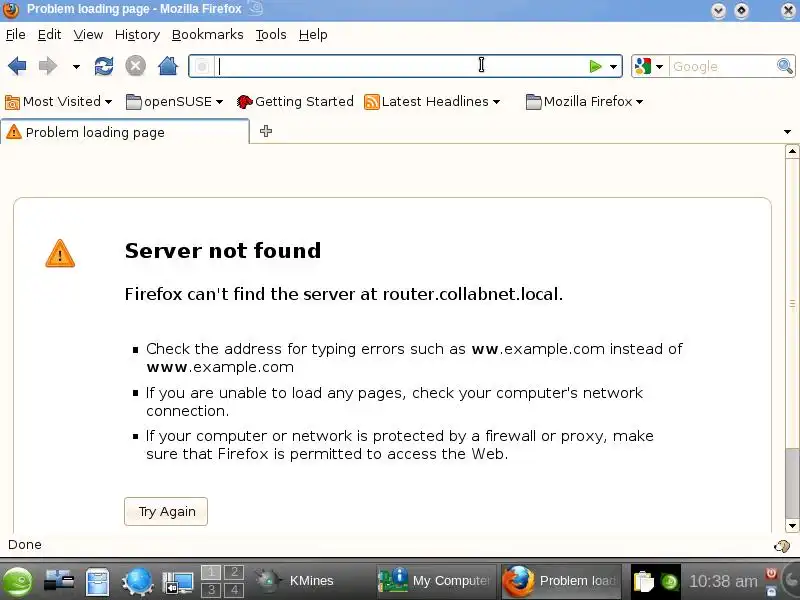Switch to virtual desktop 4

click(234, 590)
